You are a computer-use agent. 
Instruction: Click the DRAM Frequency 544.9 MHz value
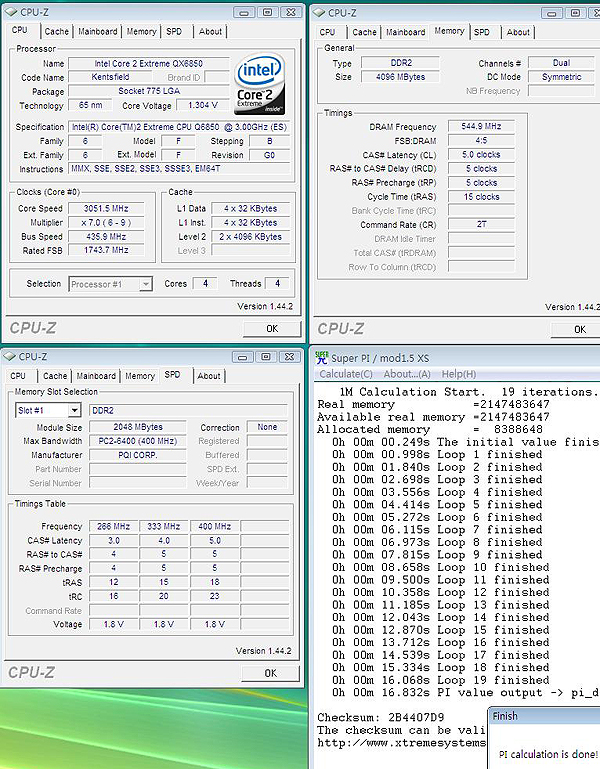click(x=481, y=127)
